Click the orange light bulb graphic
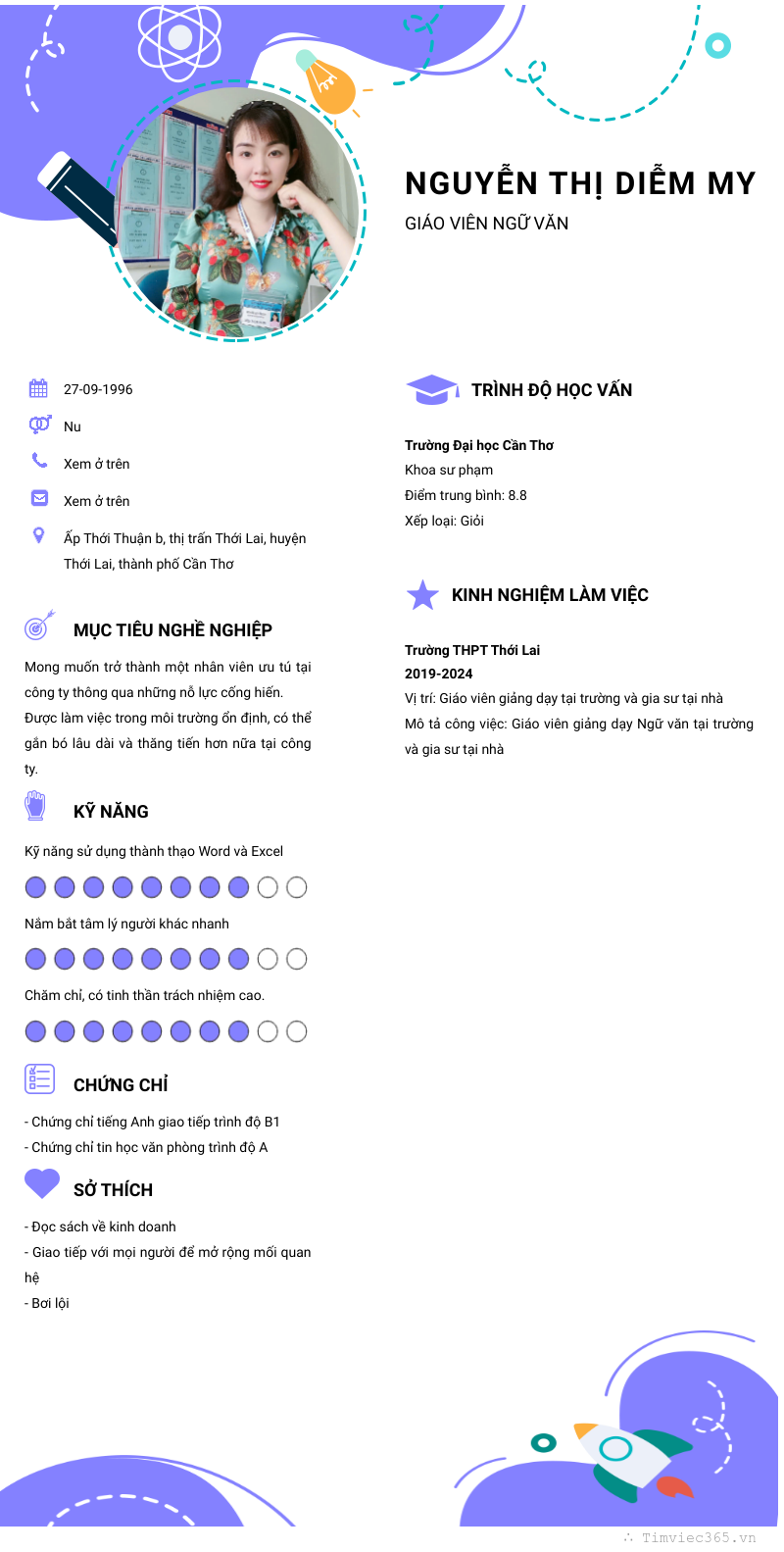Viewport: 784px width, 1552px height. click(x=327, y=85)
